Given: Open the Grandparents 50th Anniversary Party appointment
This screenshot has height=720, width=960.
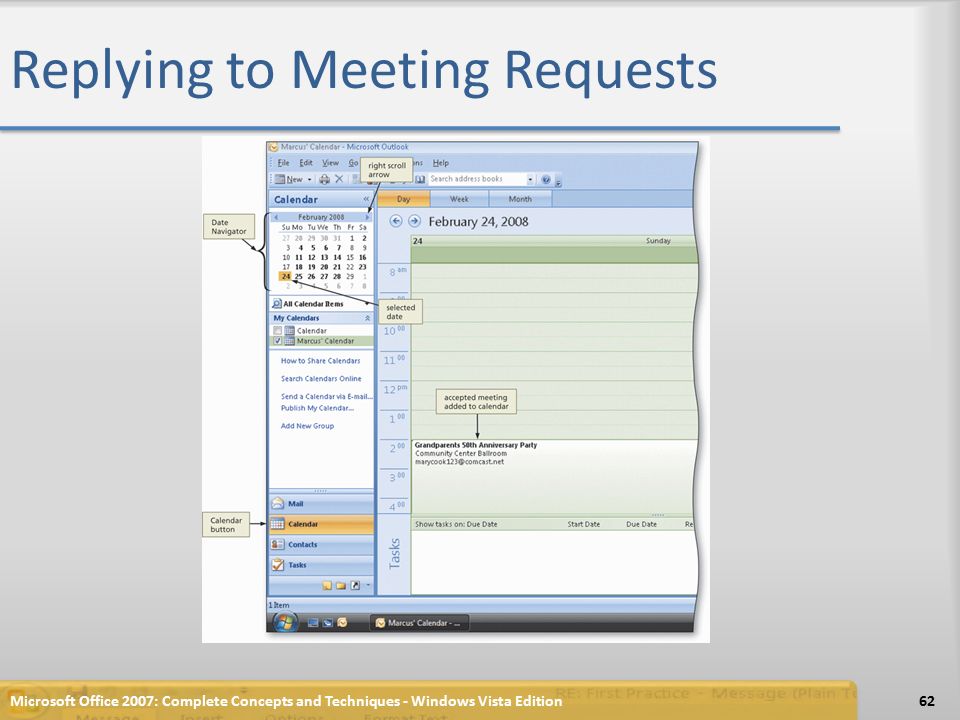Looking at the screenshot, I should 554,476.
